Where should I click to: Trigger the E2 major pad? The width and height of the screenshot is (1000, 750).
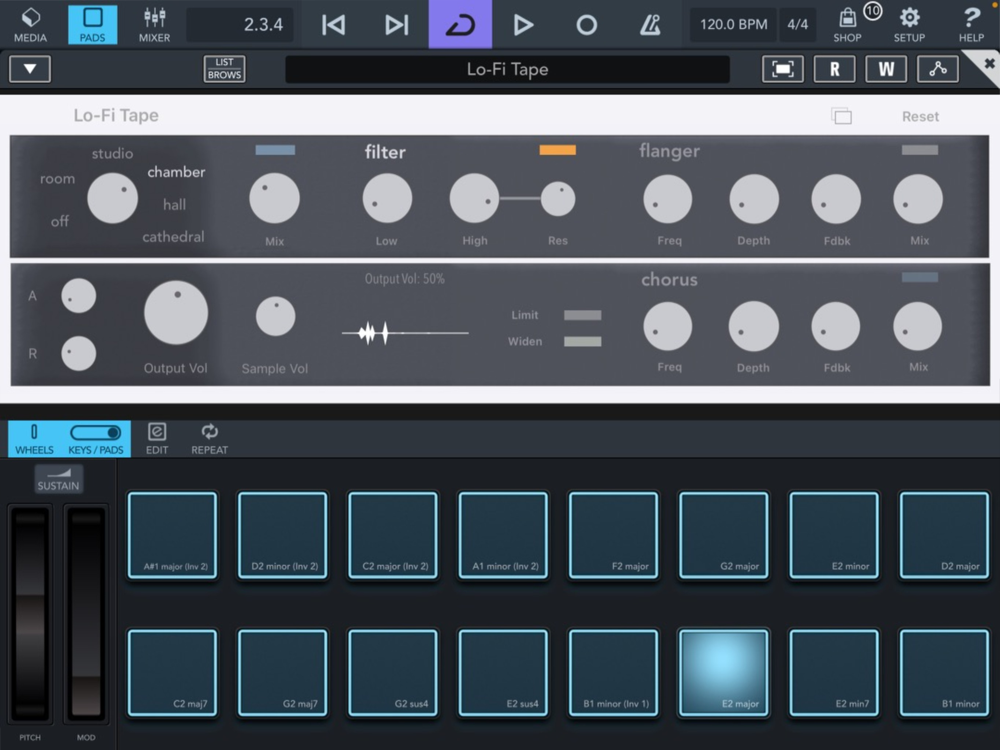click(x=723, y=673)
